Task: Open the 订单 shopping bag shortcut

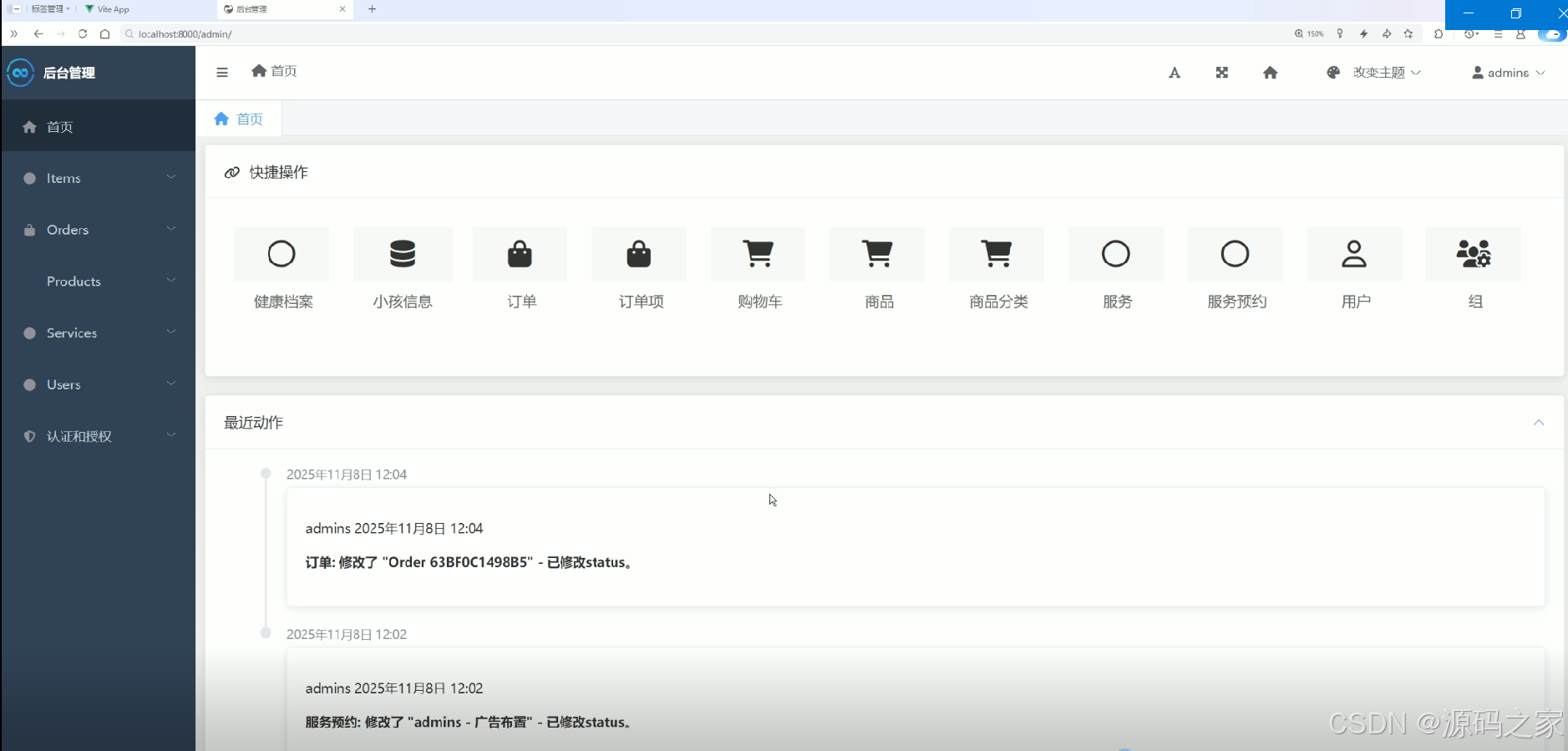Action: pyautogui.click(x=520, y=254)
